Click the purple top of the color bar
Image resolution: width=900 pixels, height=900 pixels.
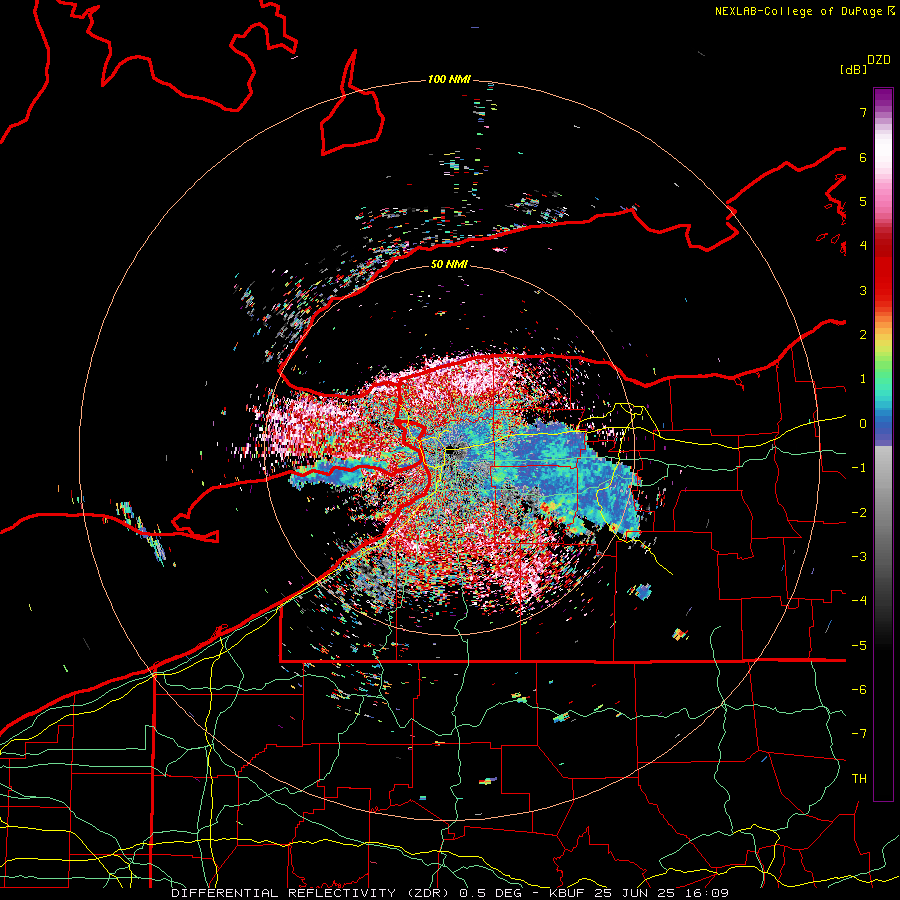coord(883,100)
